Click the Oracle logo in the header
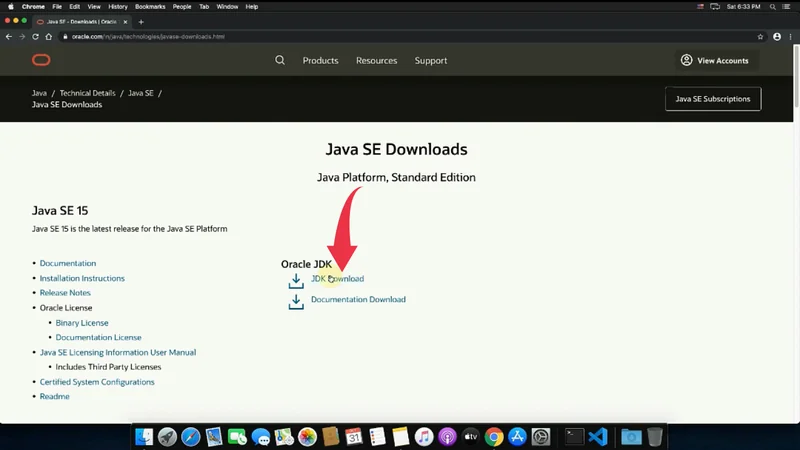Image resolution: width=800 pixels, height=450 pixels. coord(41,60)
